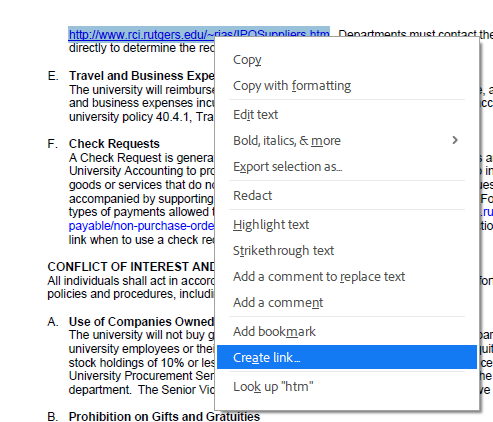Click text 'link when to use a check'
Image resolution: width=493 pixels, height=422 pixels.
133,240
